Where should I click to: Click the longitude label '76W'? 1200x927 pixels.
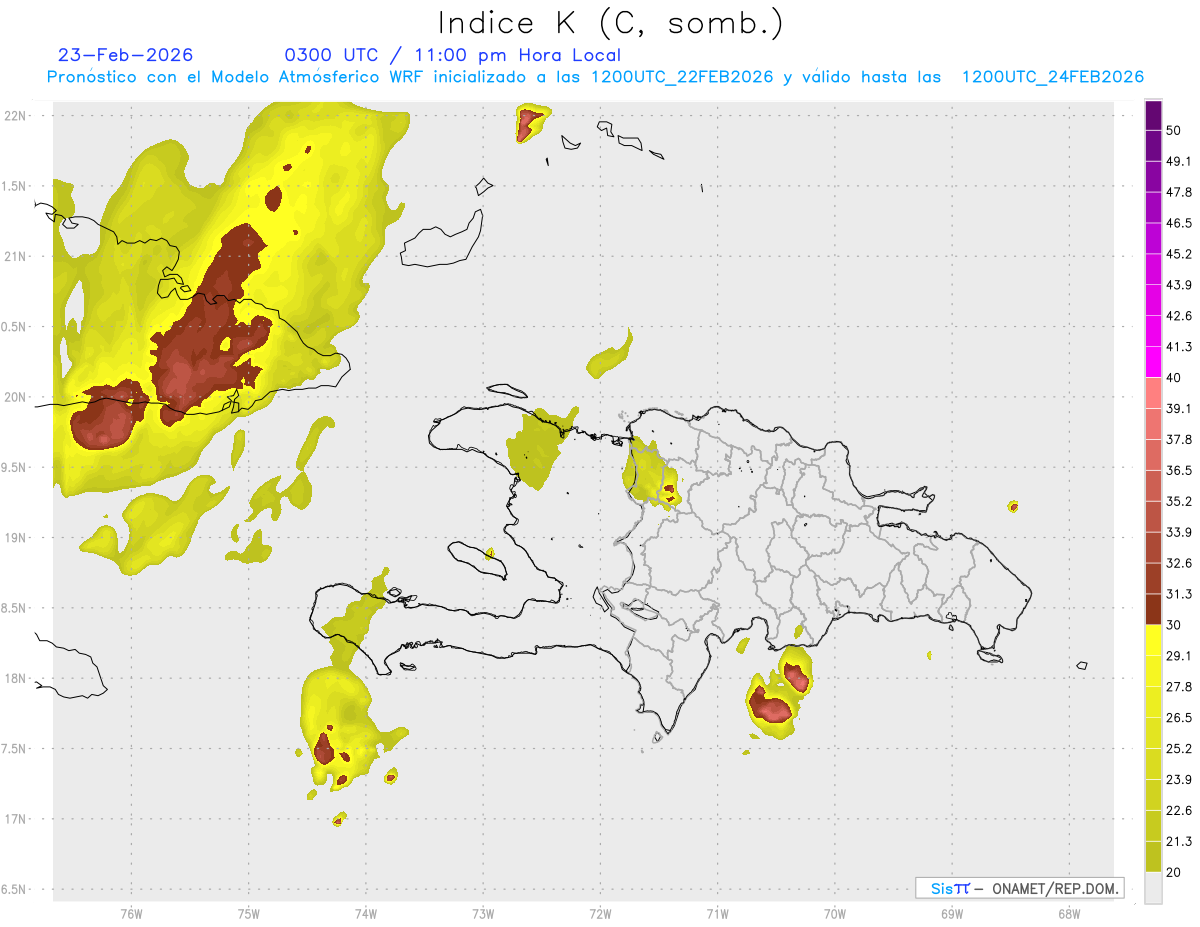point(131,914)
